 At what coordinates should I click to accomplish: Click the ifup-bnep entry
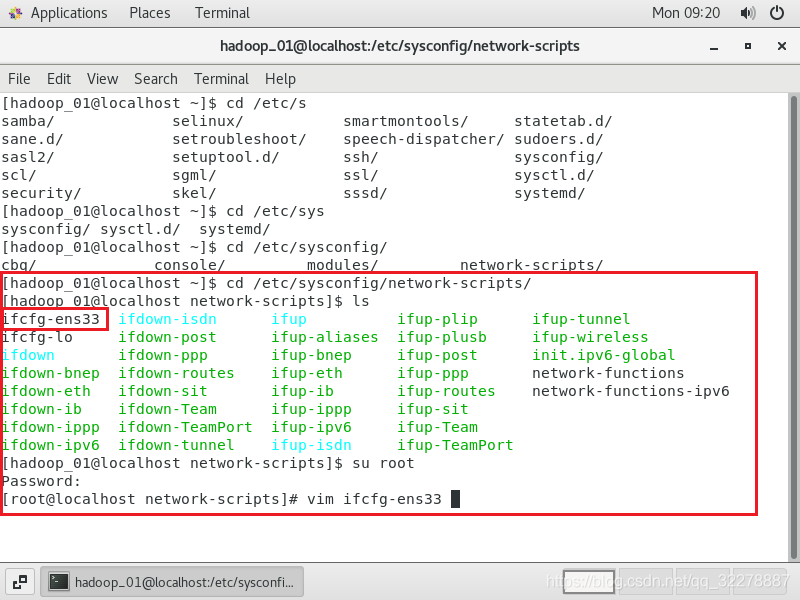click(311, 356)
